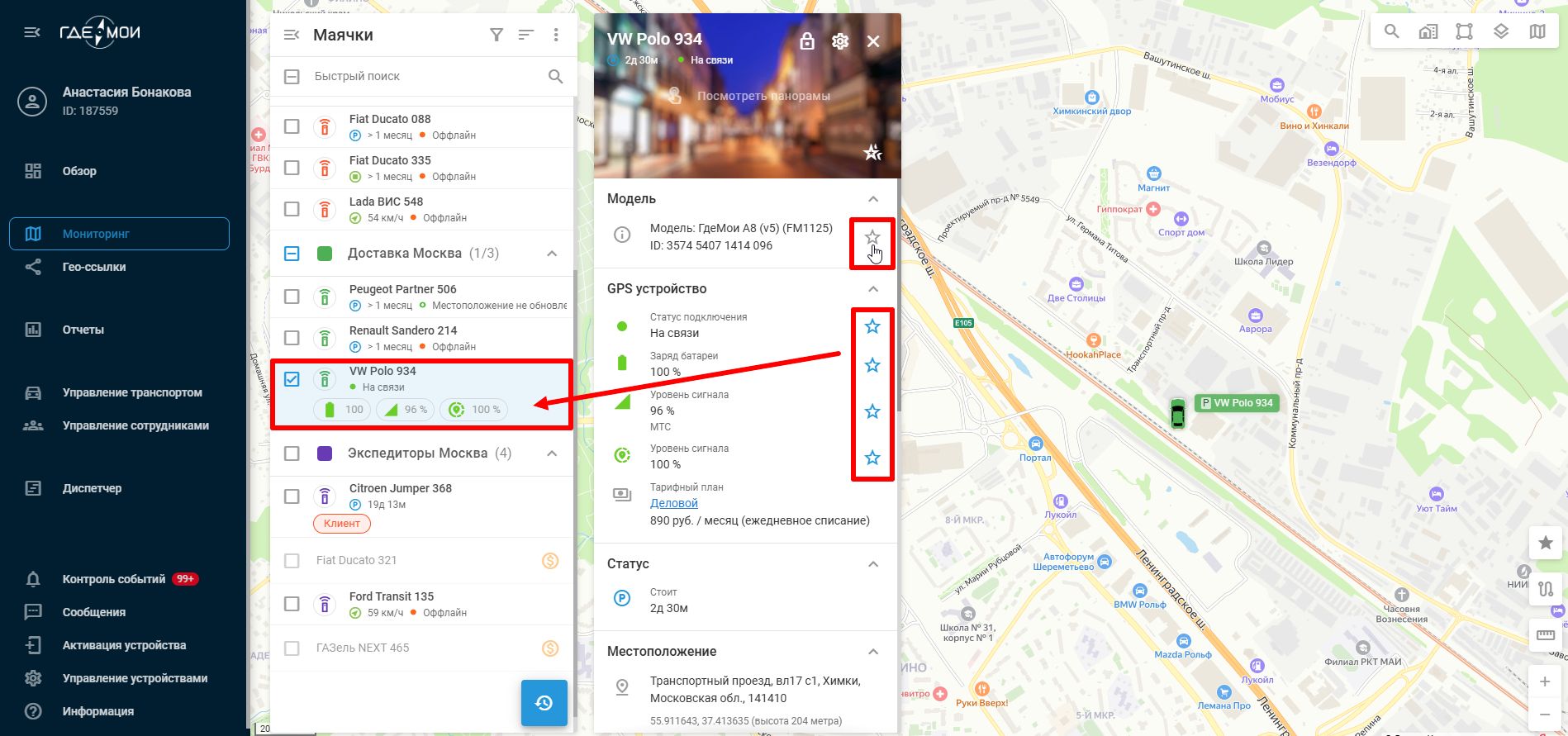Open VW Polo 934 settings gear

(840, 41)
